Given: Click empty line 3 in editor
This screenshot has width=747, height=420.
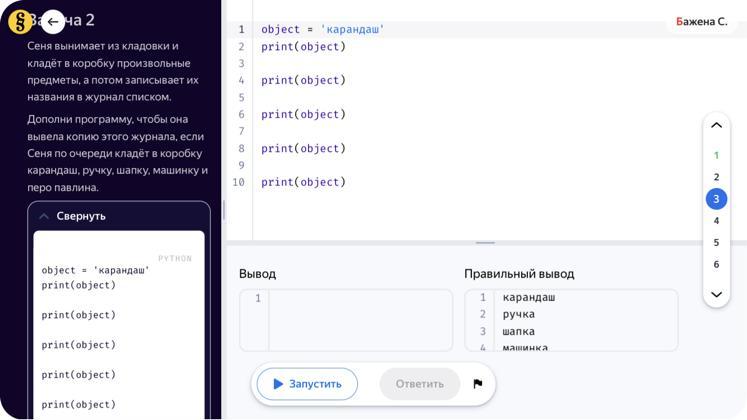Looking at the screenshot, I should [450, 64].
